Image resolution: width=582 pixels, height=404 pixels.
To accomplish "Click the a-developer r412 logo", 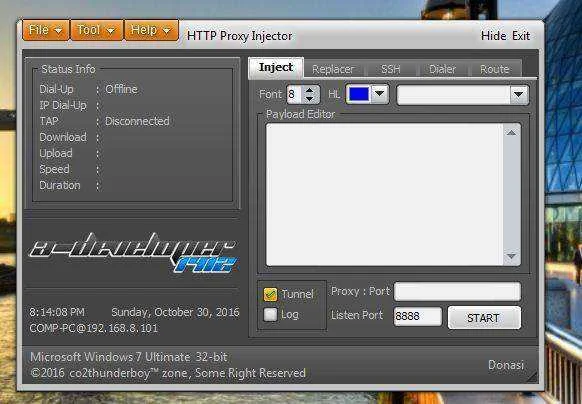I will pyautogui.click(x=133, y=252).
